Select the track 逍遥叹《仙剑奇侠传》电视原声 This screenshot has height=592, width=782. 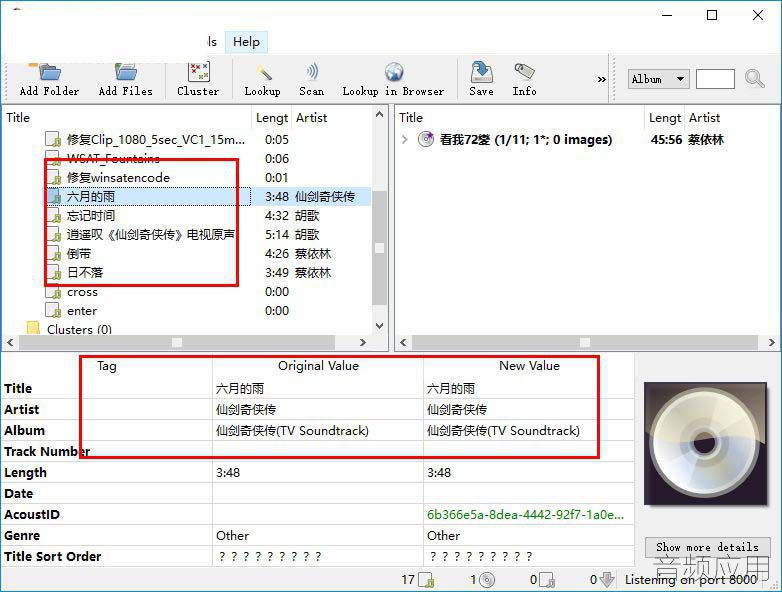pyautogui.click(x=151, y=234)
